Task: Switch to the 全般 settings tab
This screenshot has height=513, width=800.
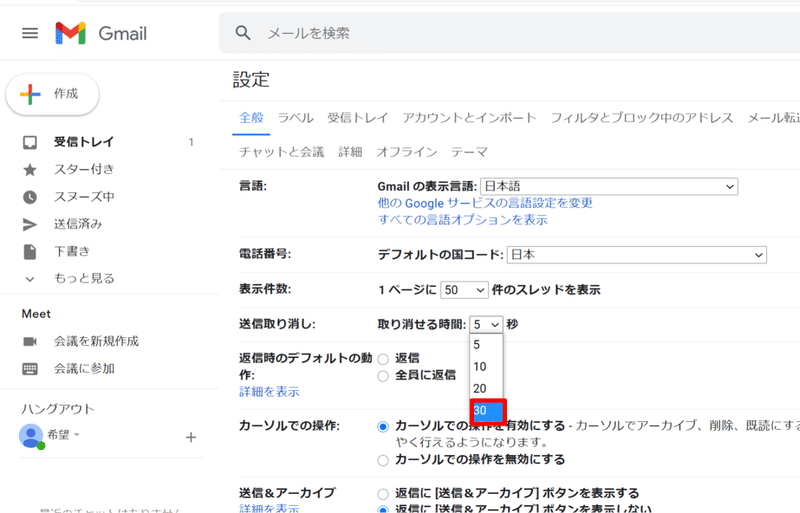Action: click(x=252, y=118)
